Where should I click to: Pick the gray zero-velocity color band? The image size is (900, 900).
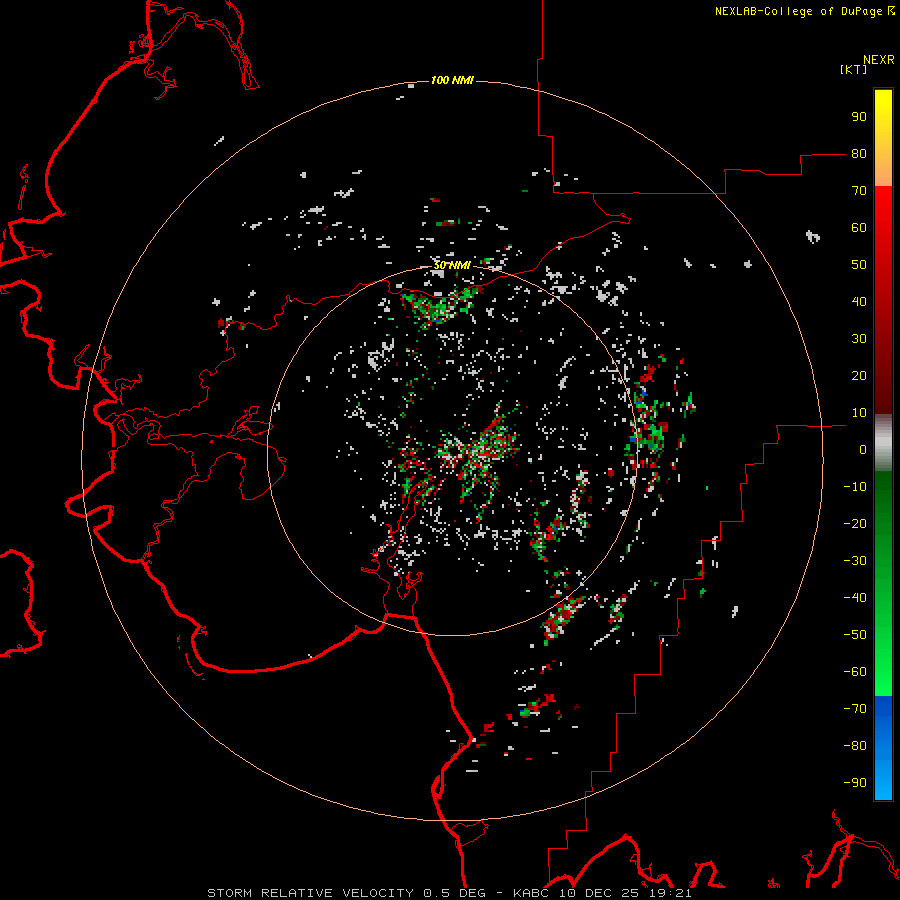coord(883,443)
